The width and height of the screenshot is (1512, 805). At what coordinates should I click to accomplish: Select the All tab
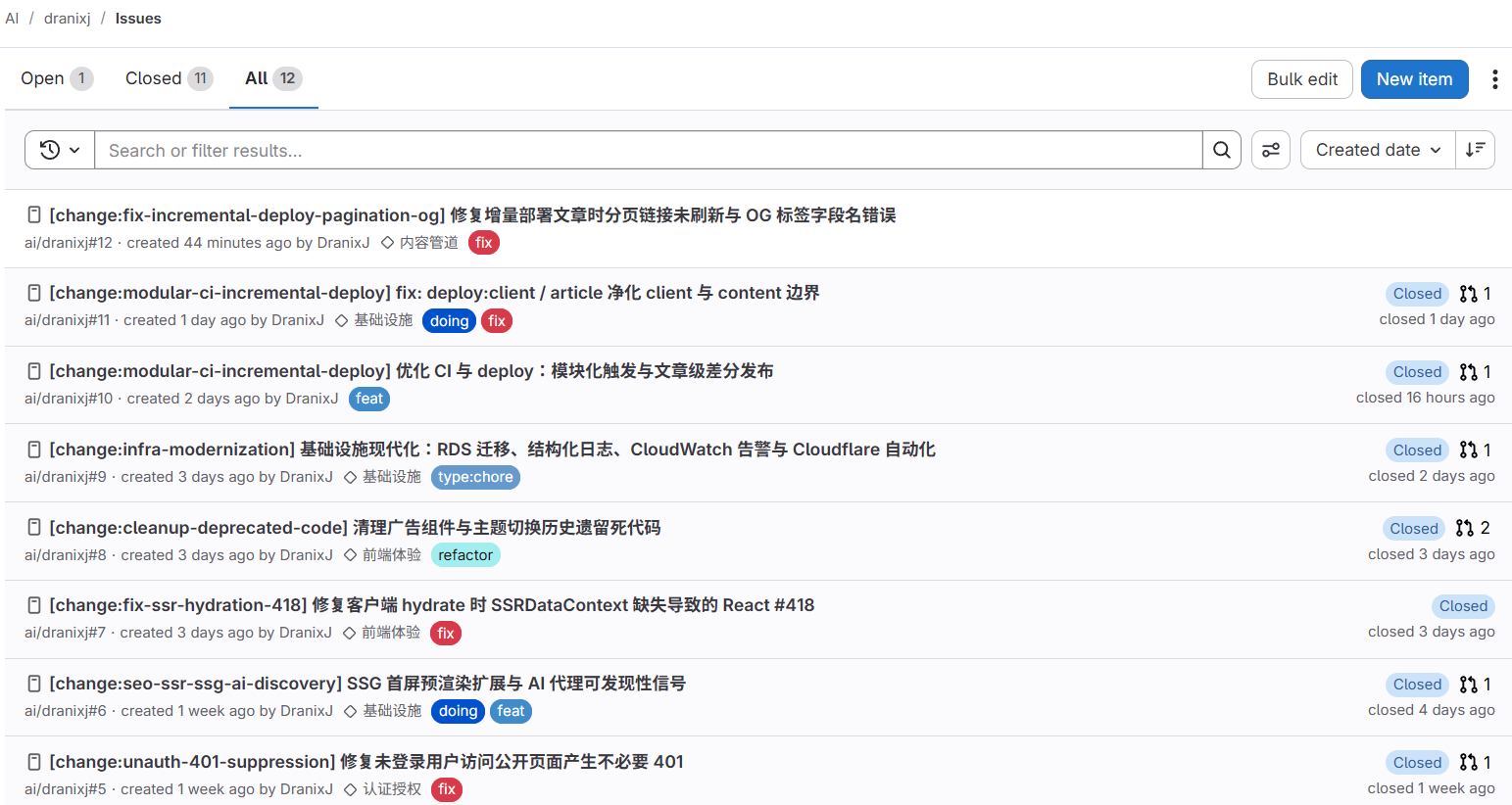273,78
